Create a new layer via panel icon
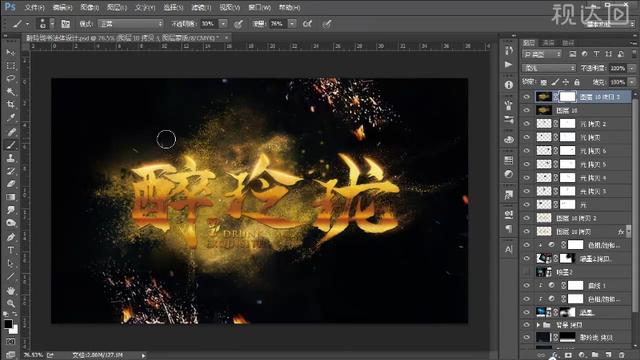The height and width of the screenshot is (360, 640). tap(609, 355)
